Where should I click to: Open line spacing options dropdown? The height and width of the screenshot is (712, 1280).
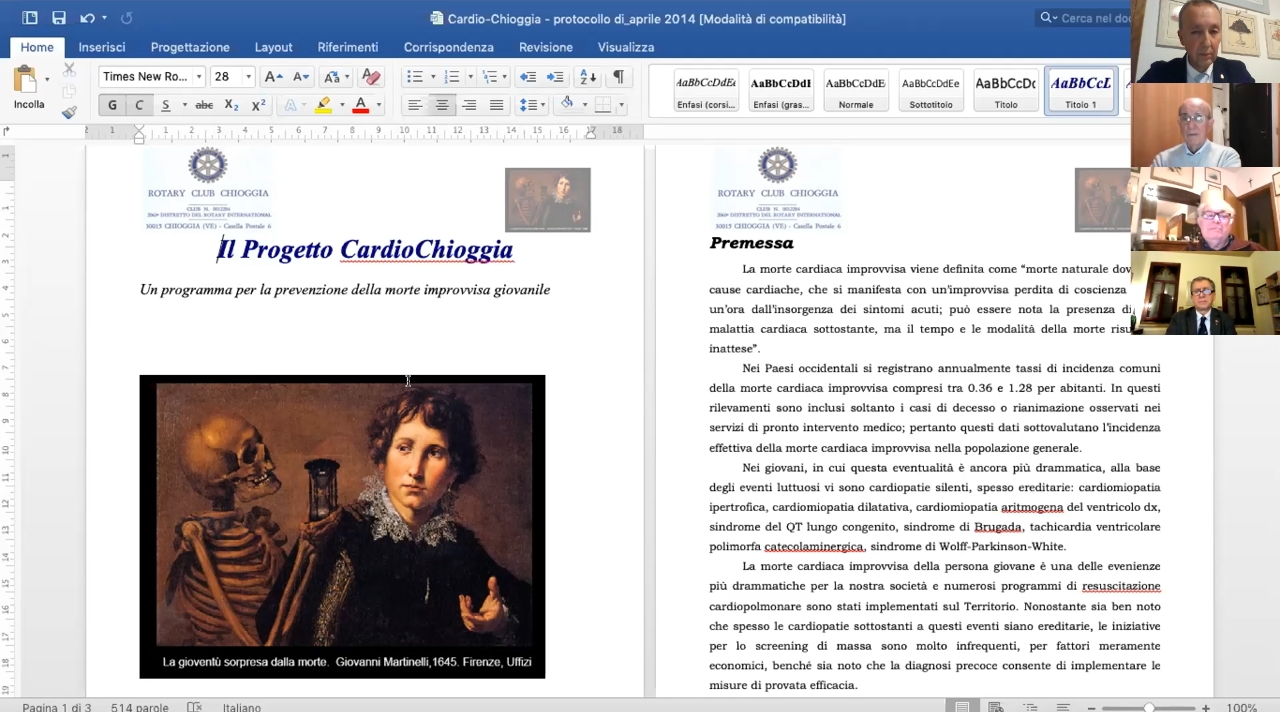pyautogui.click(x=532, y=105)
